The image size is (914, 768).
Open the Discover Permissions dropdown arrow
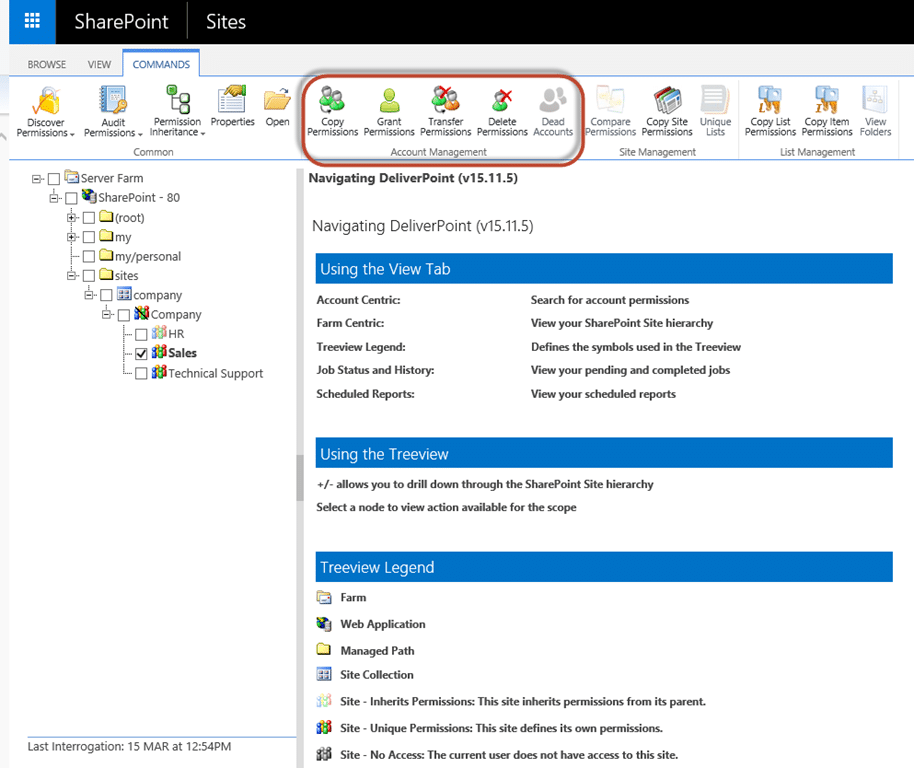coord(72,134)
